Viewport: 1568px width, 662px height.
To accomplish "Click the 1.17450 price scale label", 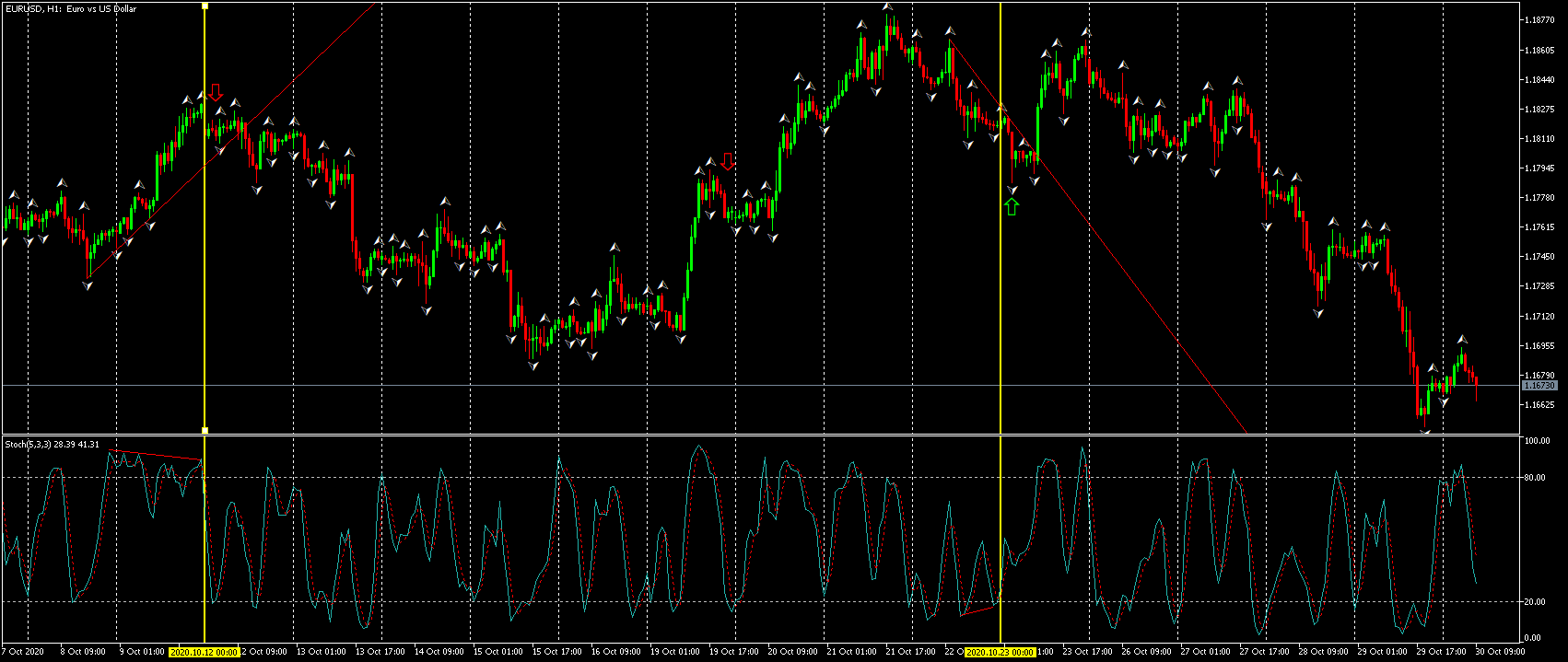I will [x=1539, y=257].
